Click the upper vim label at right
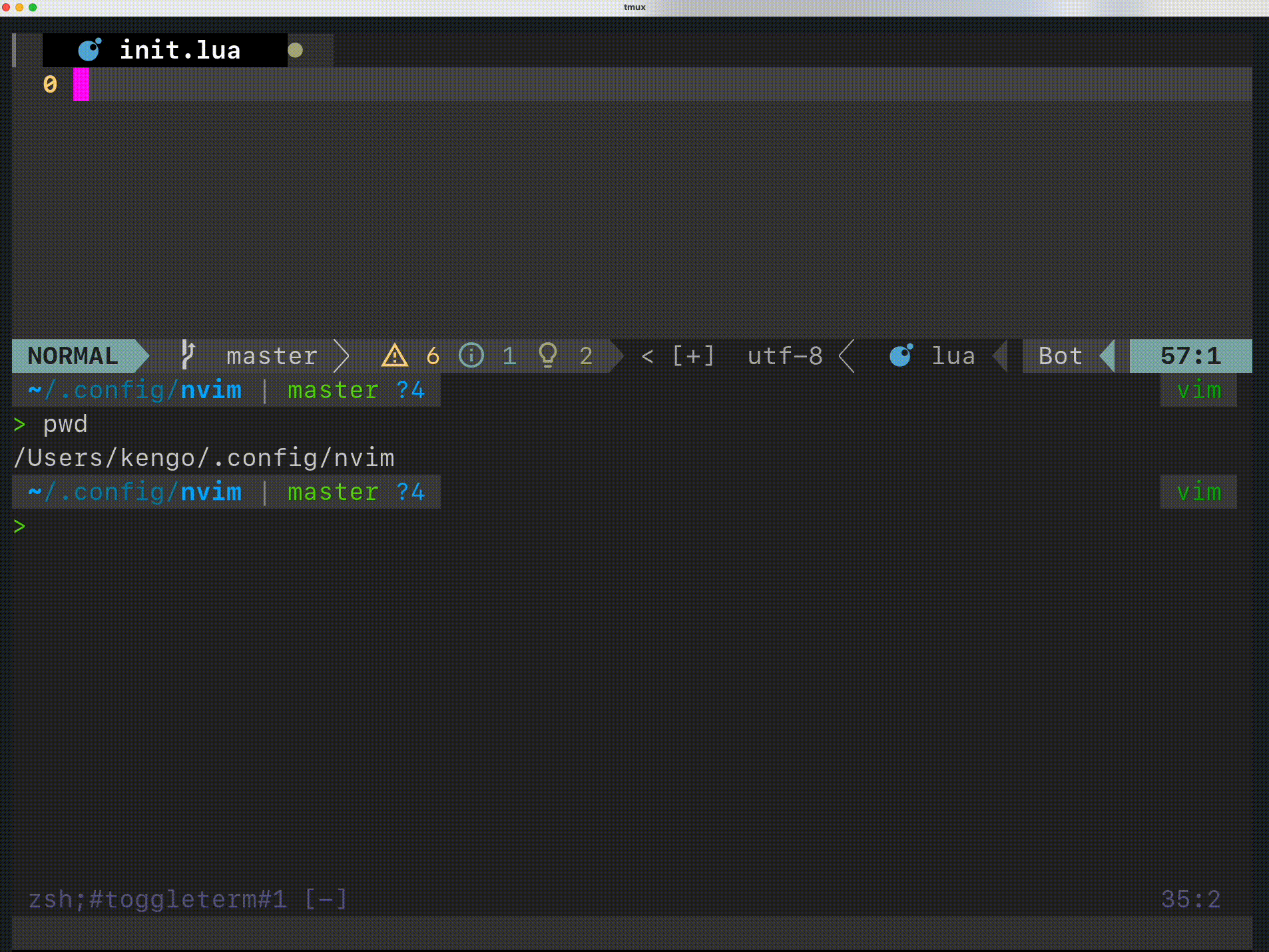This screenshot has height=952, width=1269. [1199, 390]
